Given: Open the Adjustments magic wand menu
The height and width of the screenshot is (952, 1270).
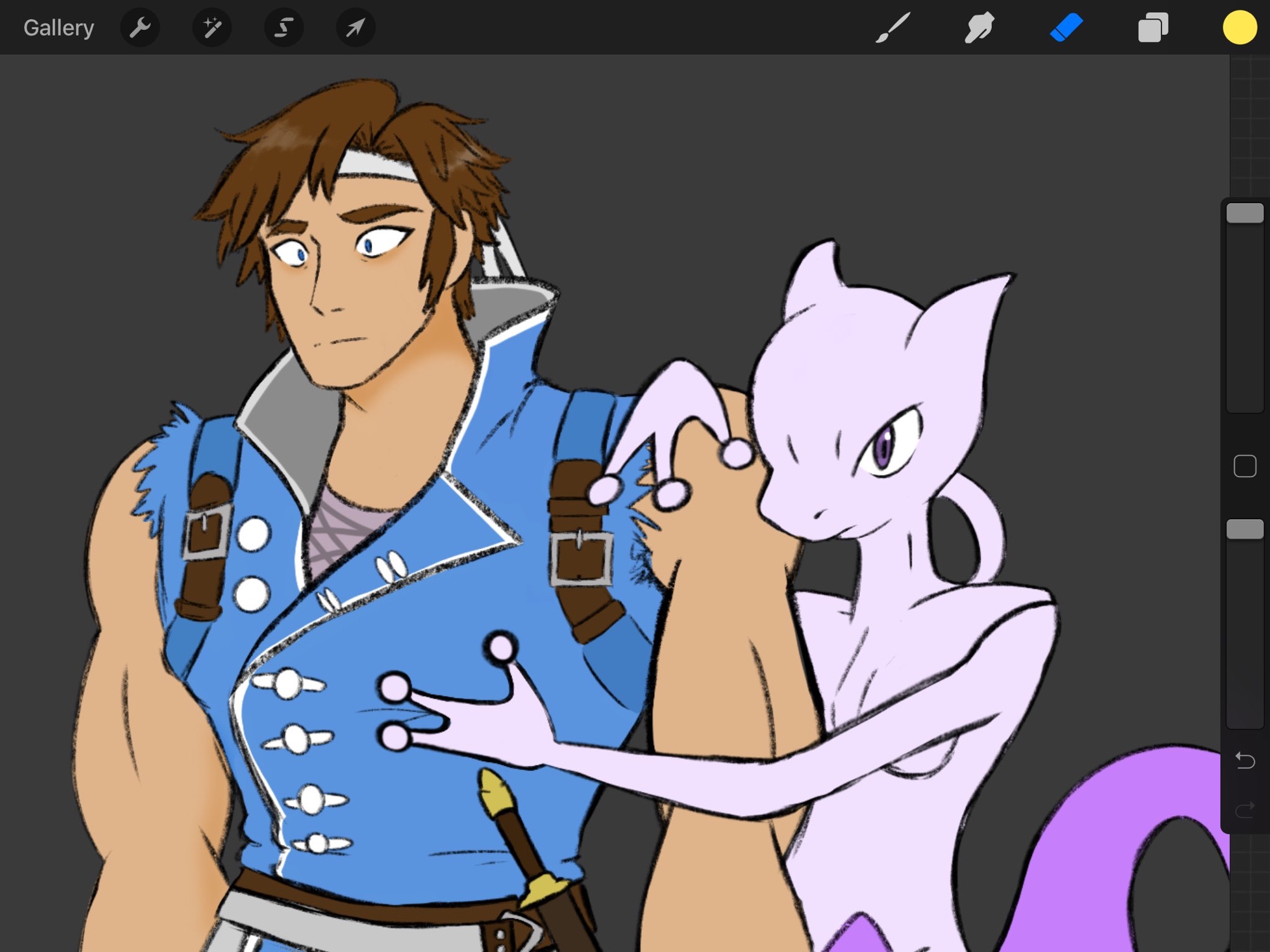Looking at the screenshot, I should click(211, 28).
